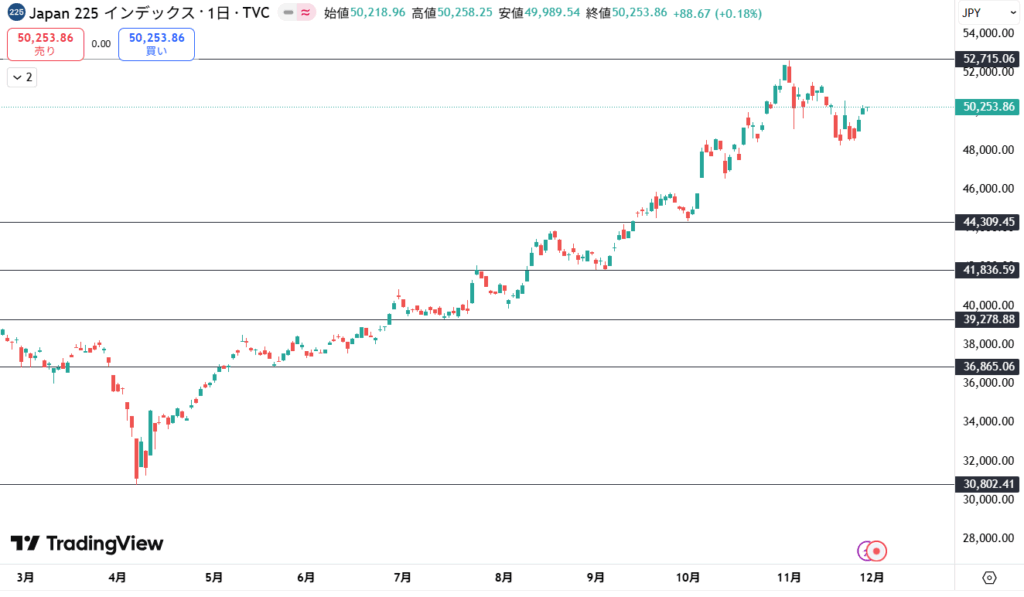Click the pink wavy data status icon
Viewport: 1024px width, 597px height.
(305, 13)
